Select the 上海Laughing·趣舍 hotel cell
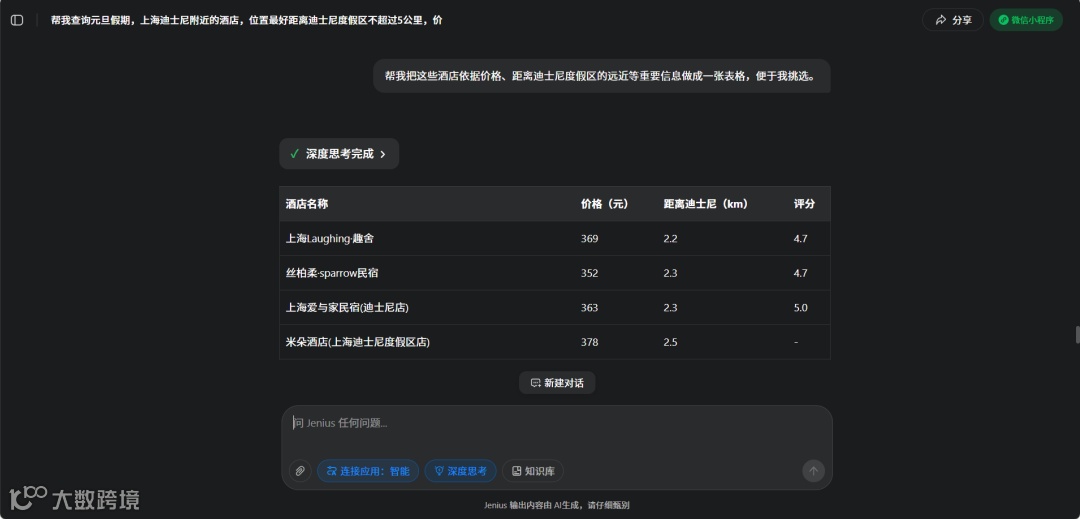 pyautogui.click(x=330, y=238)
